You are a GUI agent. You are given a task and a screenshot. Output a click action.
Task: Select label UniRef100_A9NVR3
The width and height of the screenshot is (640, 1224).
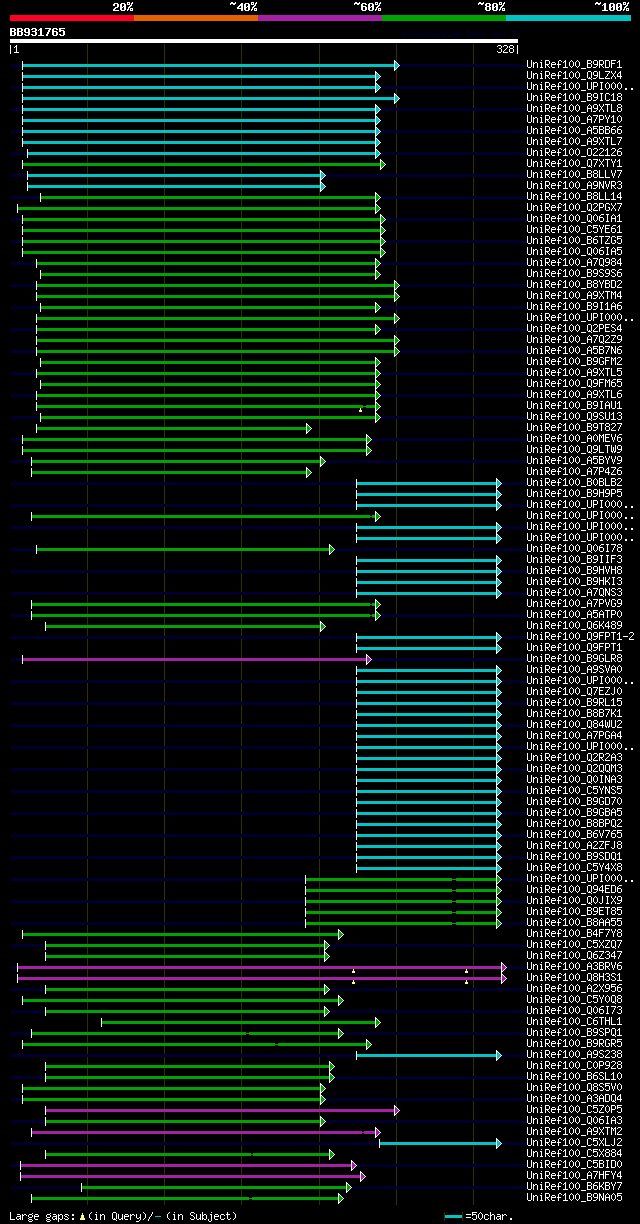click(x=574, y=186)
